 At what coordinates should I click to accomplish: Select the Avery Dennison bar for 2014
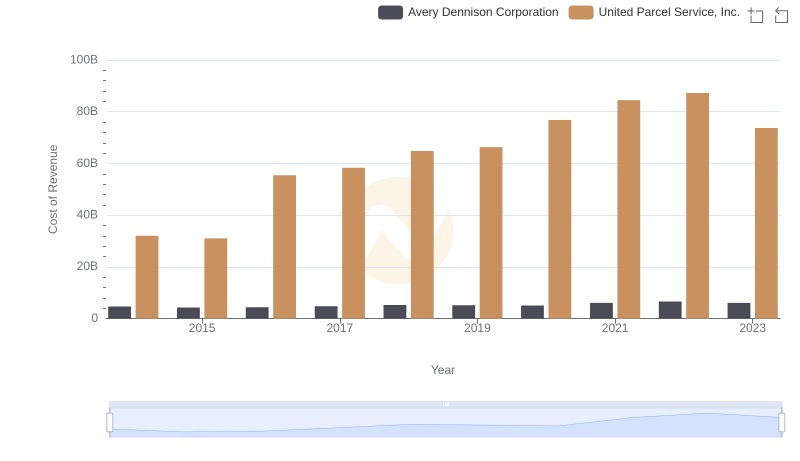click(119, 313)
